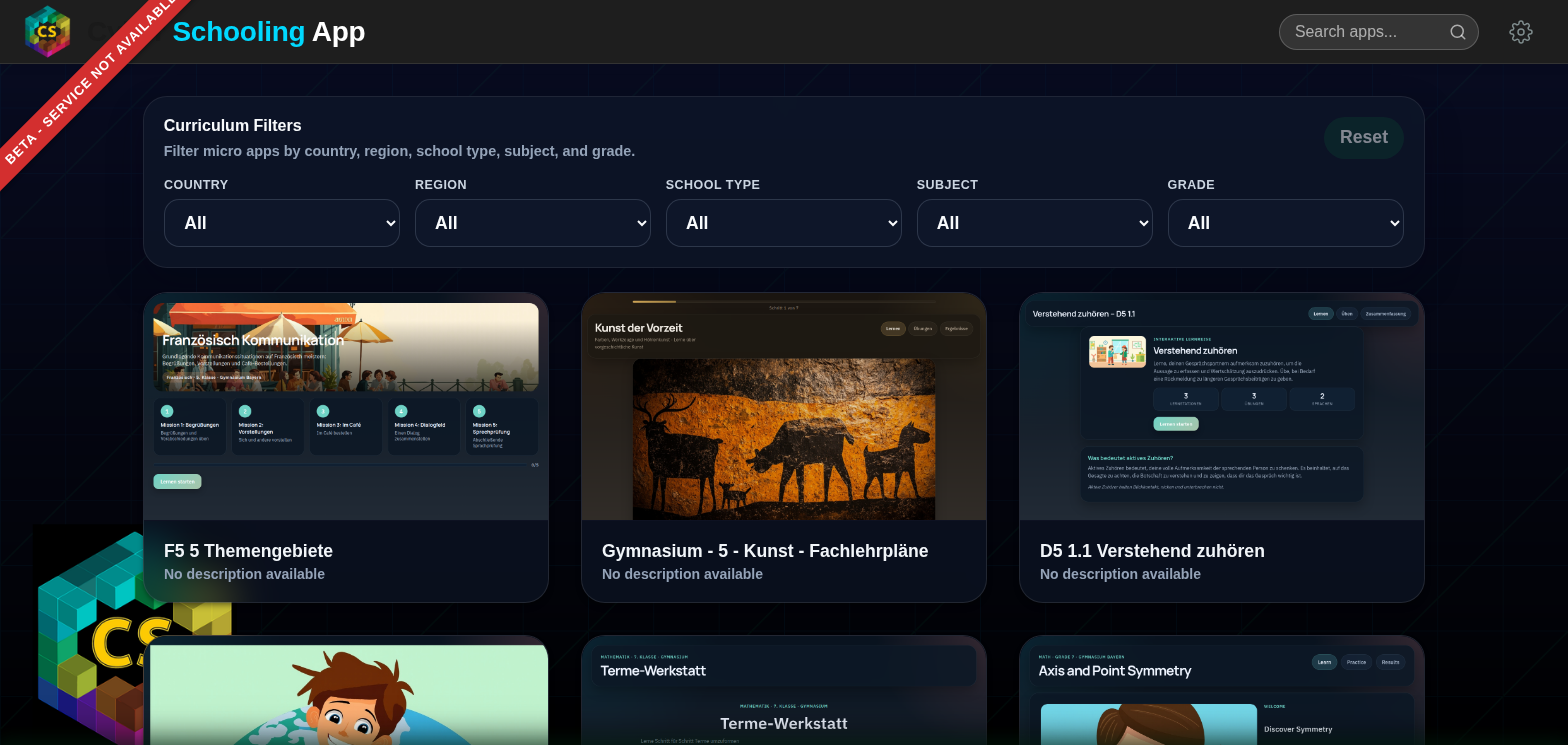This screenshot has width=1568, height=745.
Task: Click Practice tab in Axis and Point Symmetry
Action: pos(1356,662)
